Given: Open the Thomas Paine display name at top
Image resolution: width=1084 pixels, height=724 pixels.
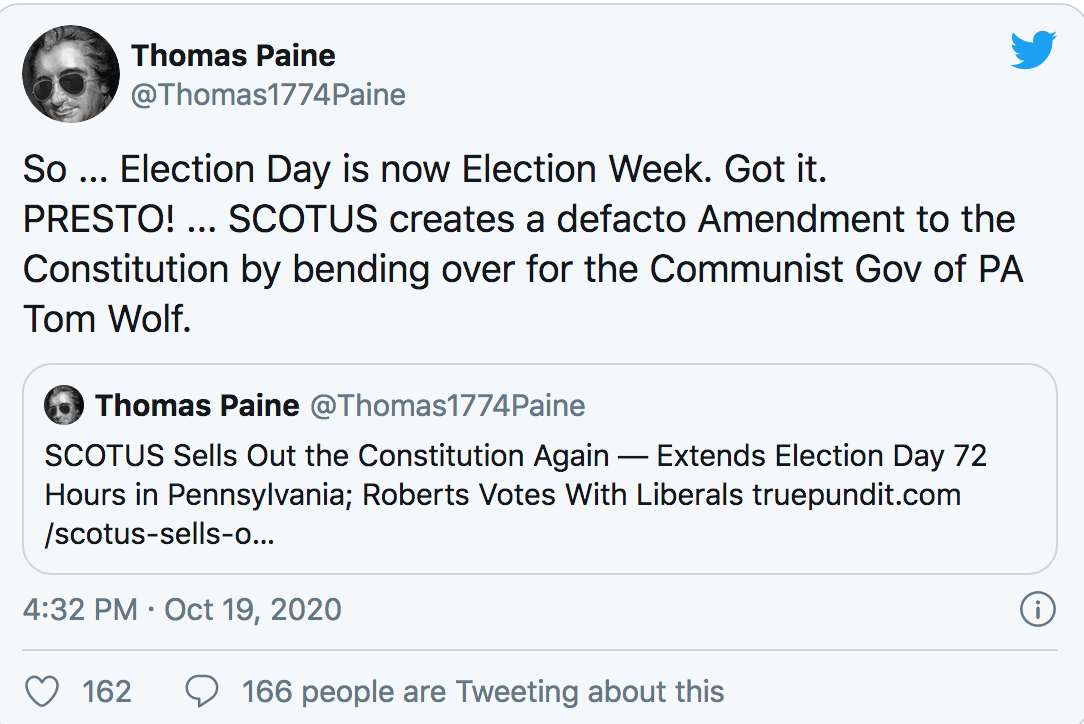Looking at the screenshot, I should click(233, 55).
